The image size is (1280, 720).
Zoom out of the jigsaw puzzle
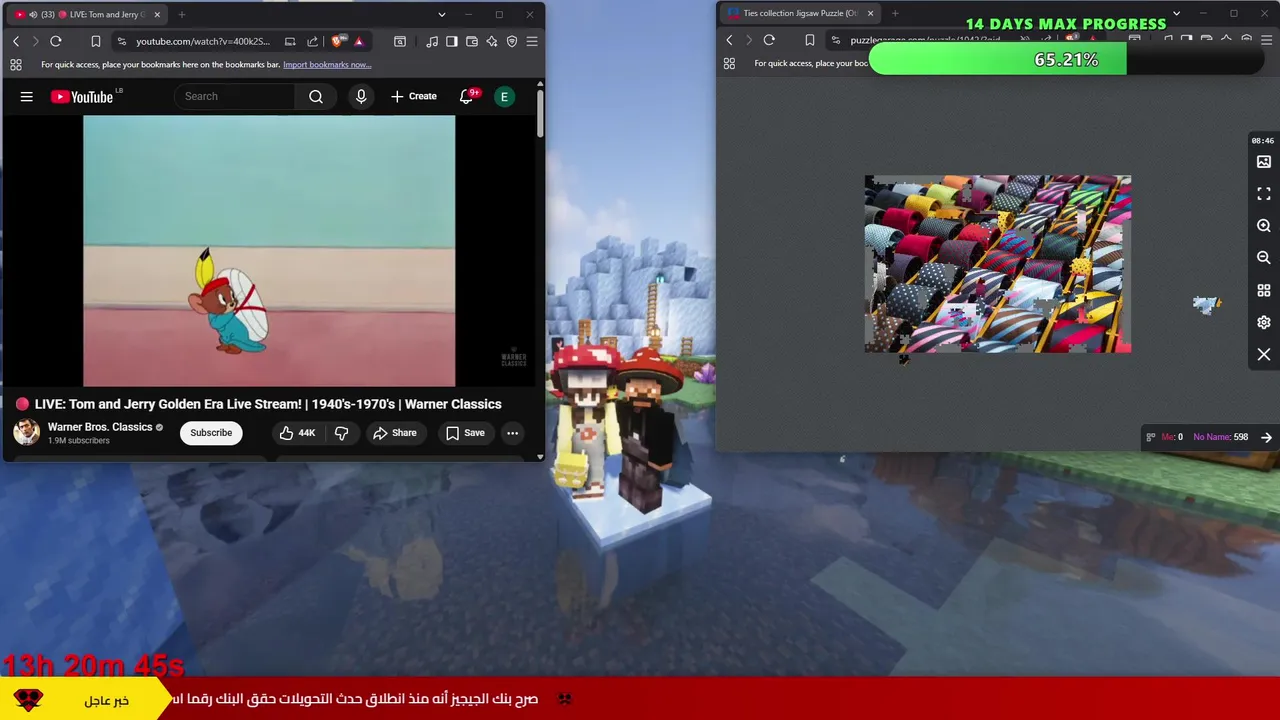pos(1264,258)
